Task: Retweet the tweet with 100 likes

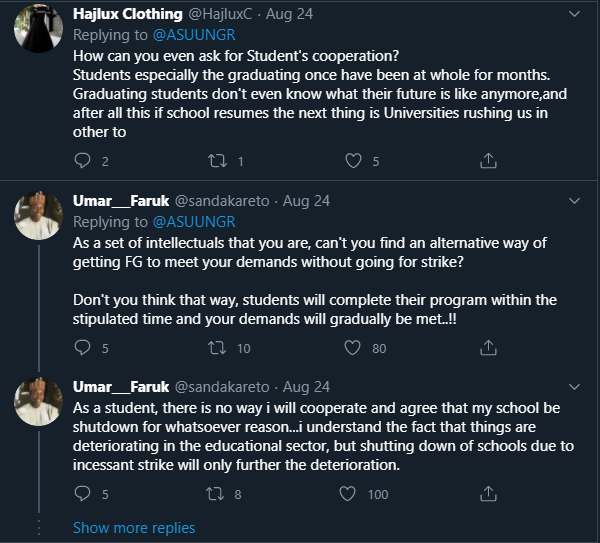Action: [215, 493]
